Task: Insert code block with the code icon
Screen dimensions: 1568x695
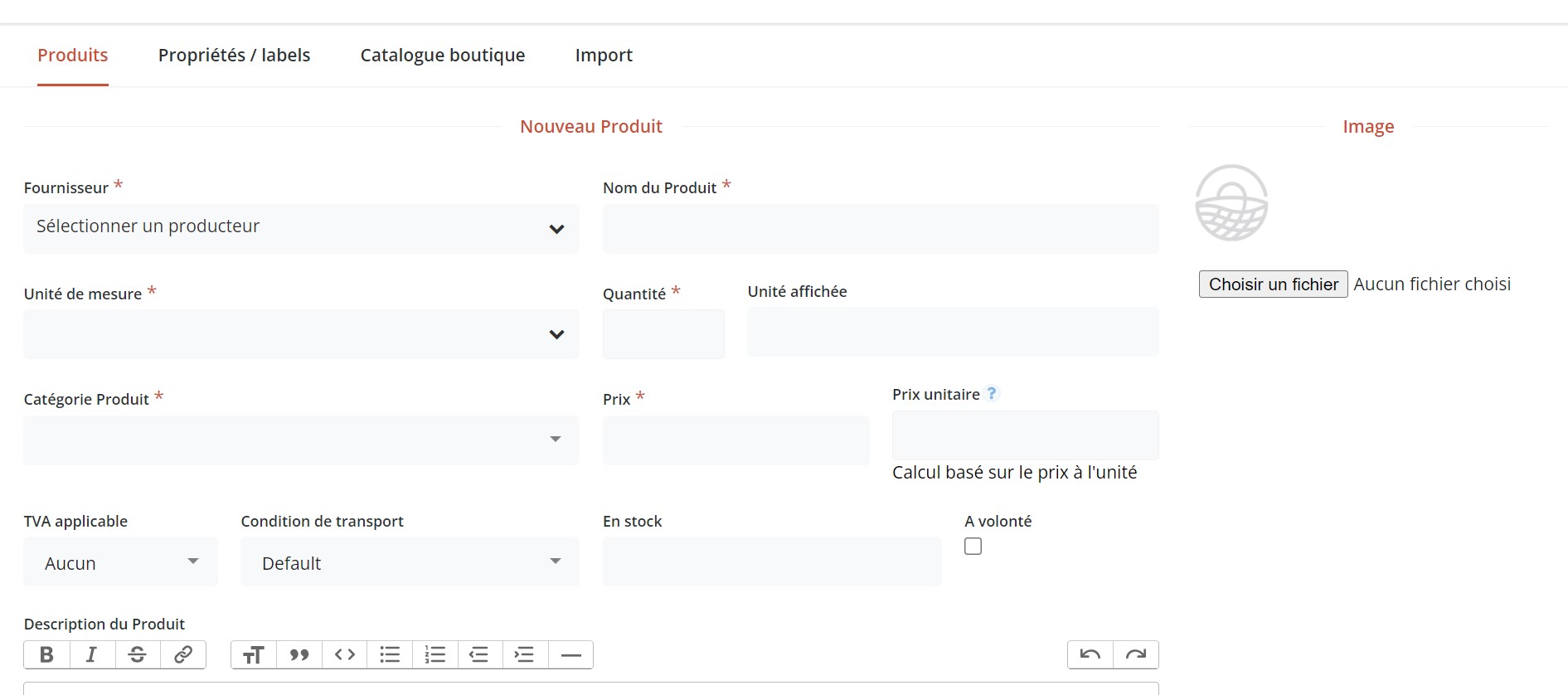Action: click(345, 654)
